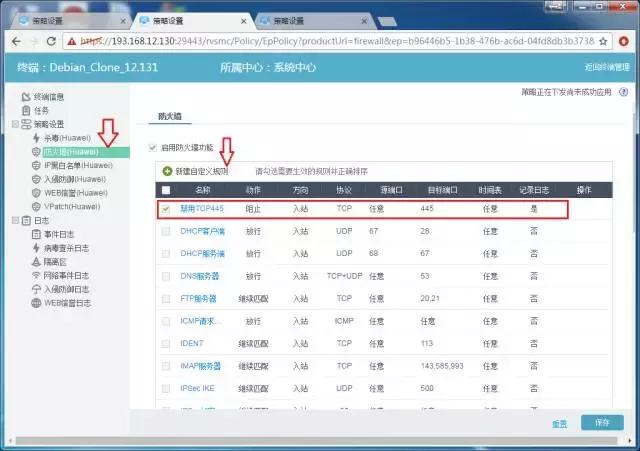The height and width of the screenshot is (451, 640).
Task: Uncheck the TCP445 block rule checkbox
Action: (x=166, y=209)
